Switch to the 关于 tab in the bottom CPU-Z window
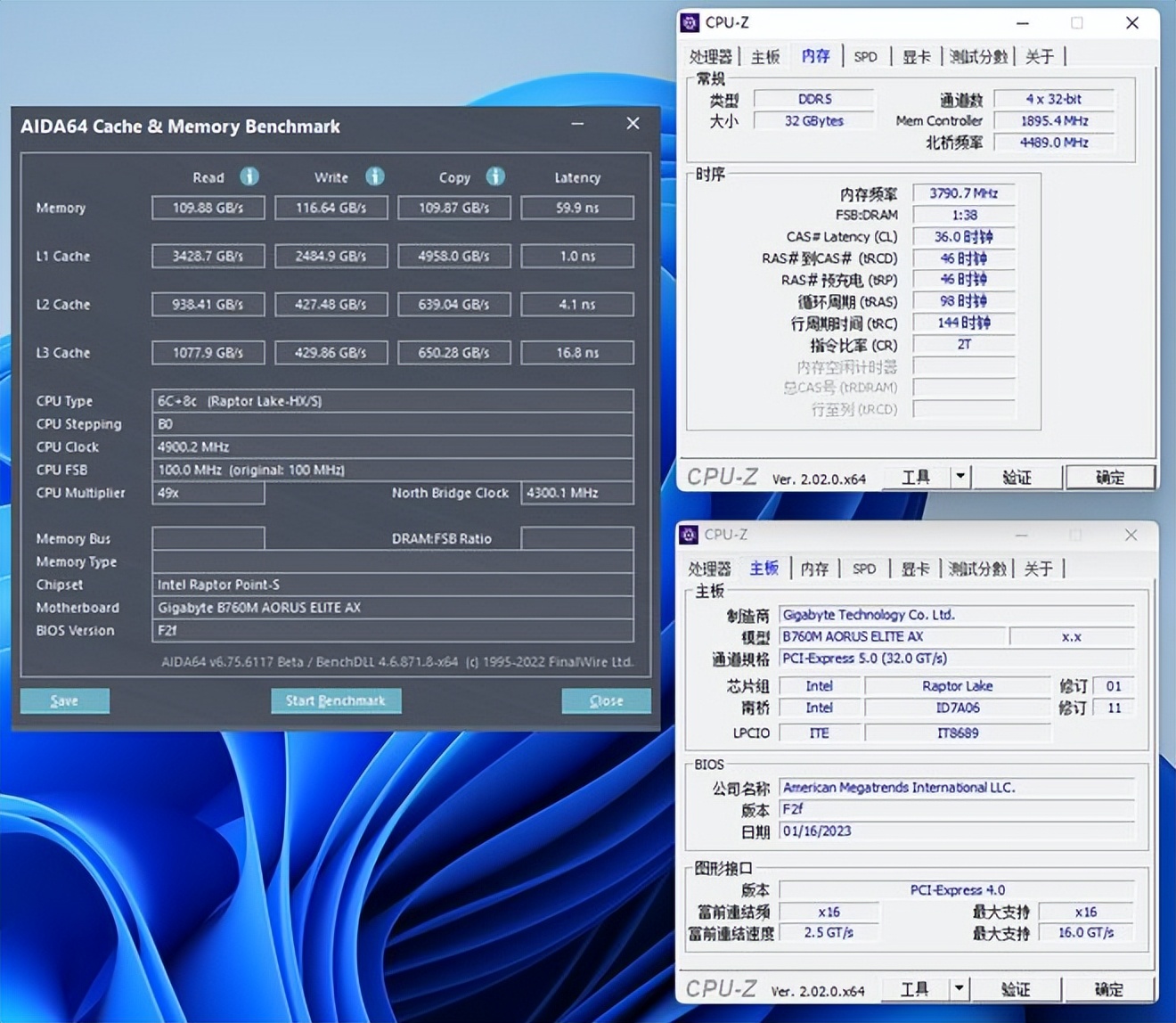 point(1039,568)
